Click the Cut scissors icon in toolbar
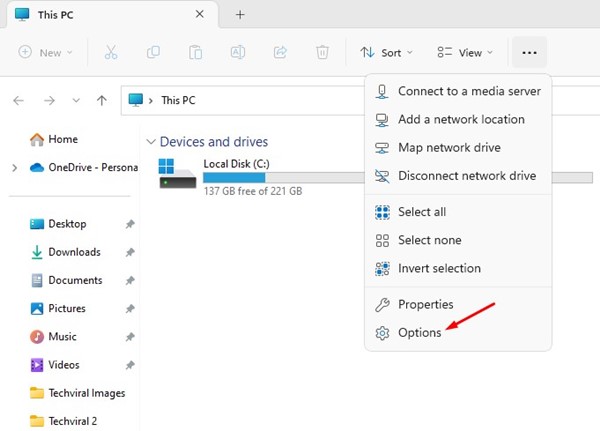This screenshot has width=600, height=431. point(112,52)
